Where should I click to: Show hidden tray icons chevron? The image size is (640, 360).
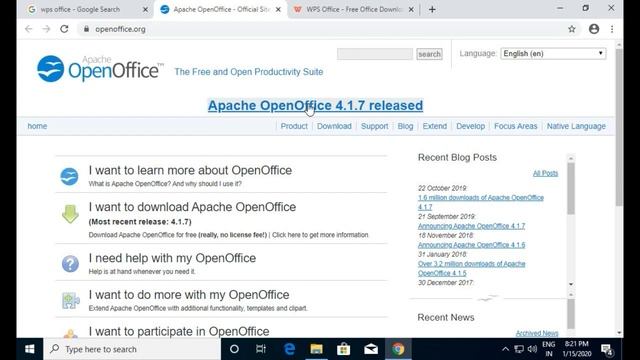505,349
